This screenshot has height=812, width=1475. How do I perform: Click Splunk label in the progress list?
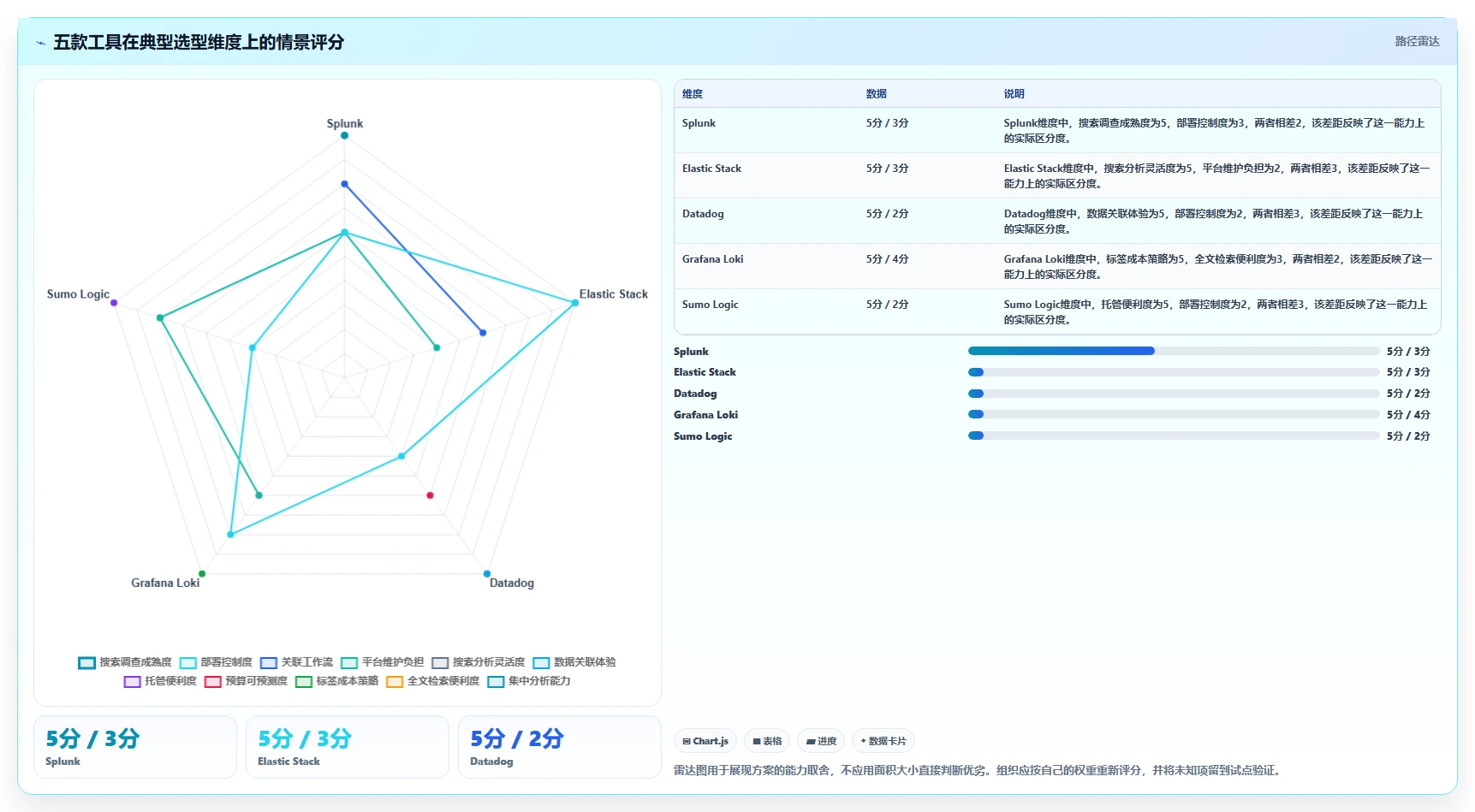coord(691,352)
